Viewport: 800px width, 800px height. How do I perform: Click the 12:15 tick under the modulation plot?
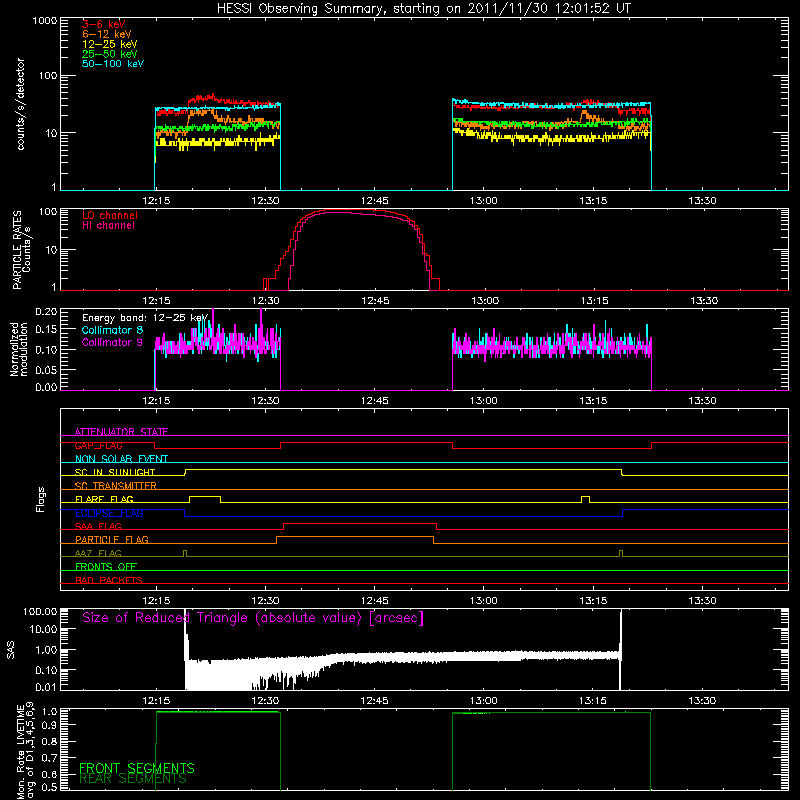156,401
